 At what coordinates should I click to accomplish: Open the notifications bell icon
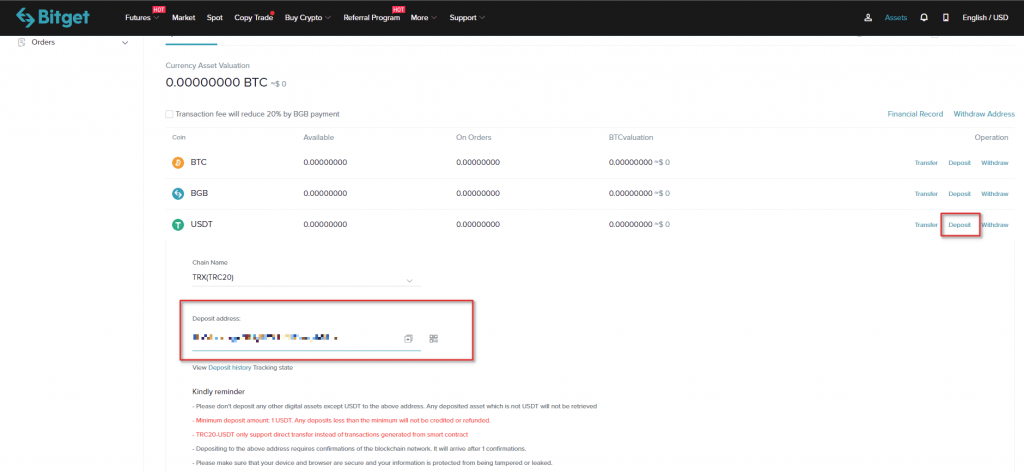pos(923,18)
